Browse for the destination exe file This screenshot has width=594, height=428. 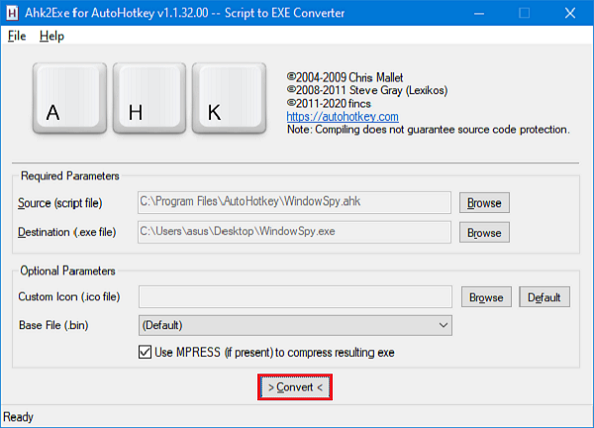point(484,233)
